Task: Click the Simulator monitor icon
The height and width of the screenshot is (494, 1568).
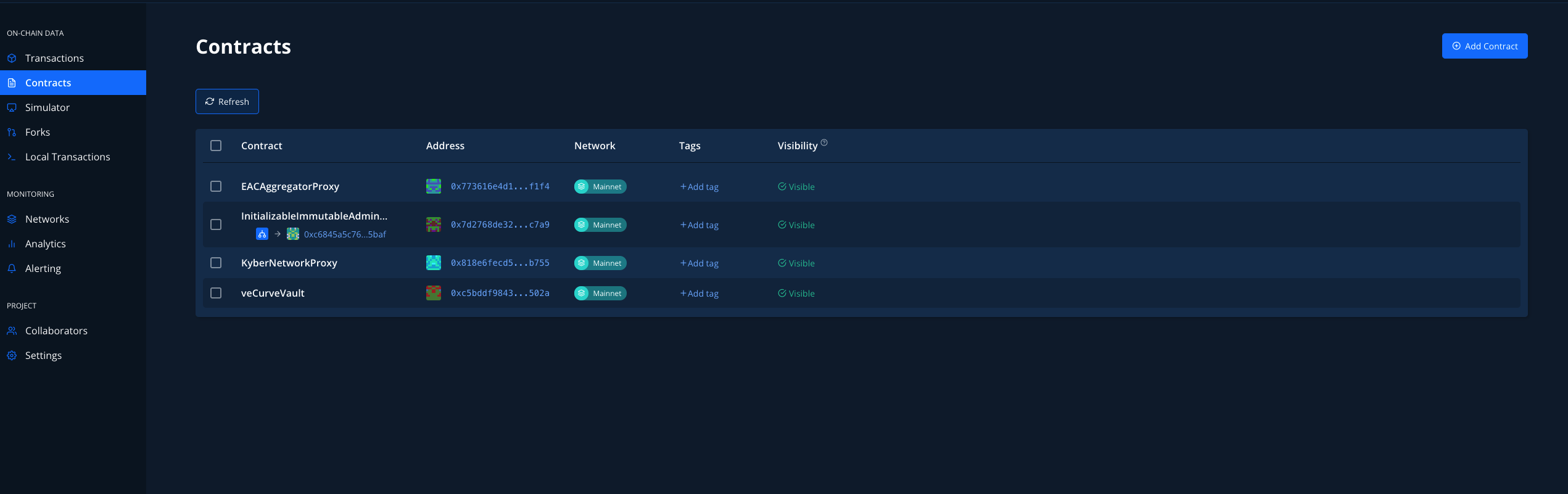Action: pyautogui.click(x=12, y=107)
